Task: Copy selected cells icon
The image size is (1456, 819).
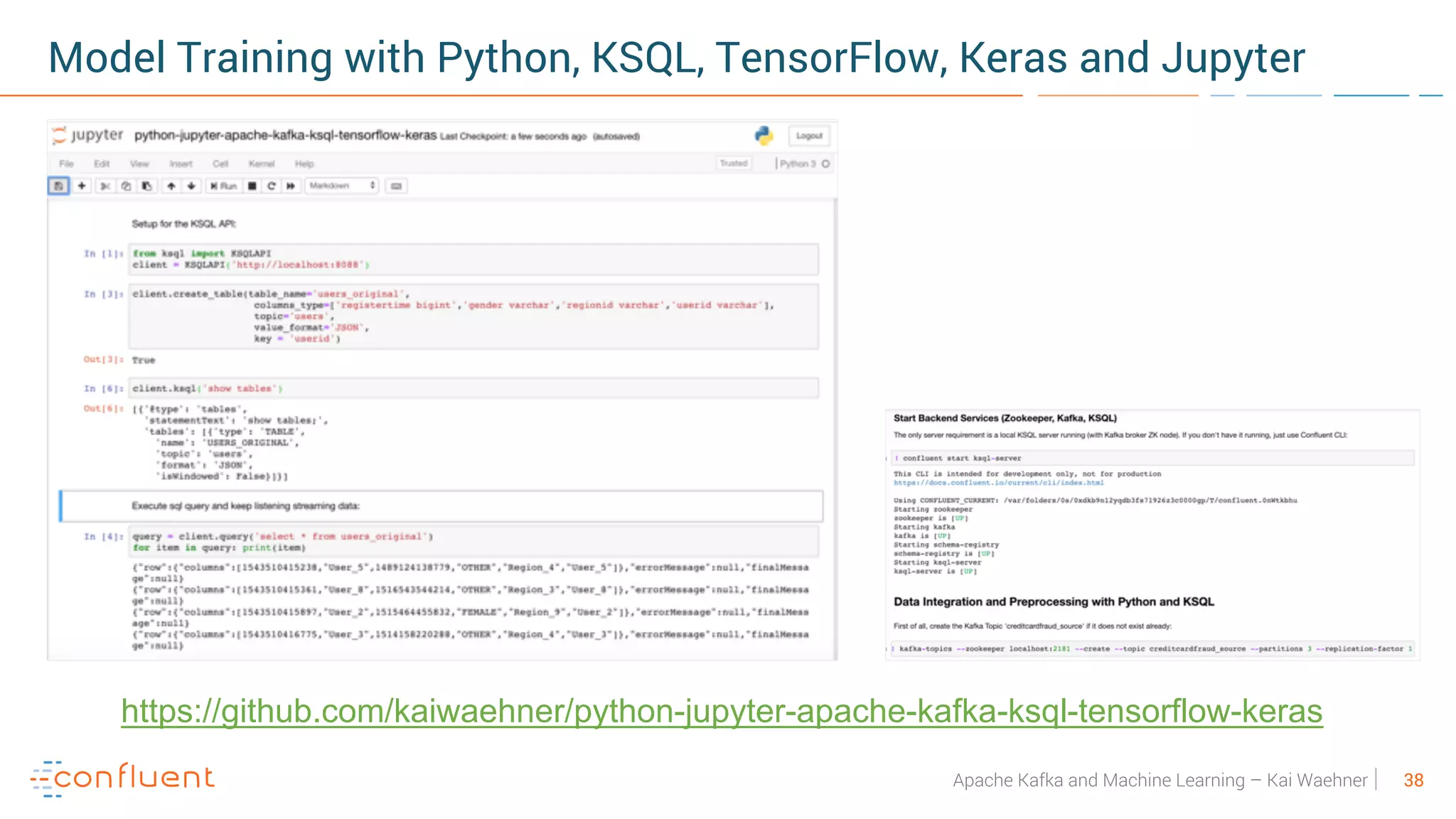Action: point(126,186)
